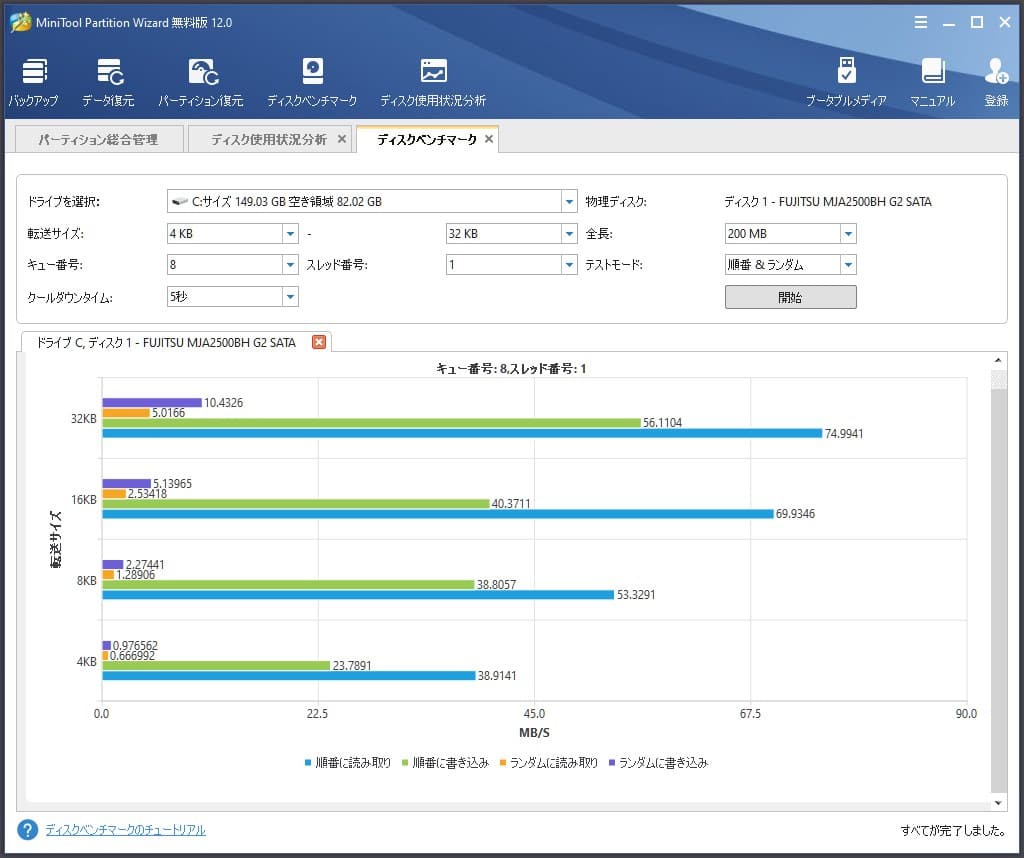Click the 4KB blue bar 38.9141
This screenshot has height=858, width=1024.
[x=289, y=676]
